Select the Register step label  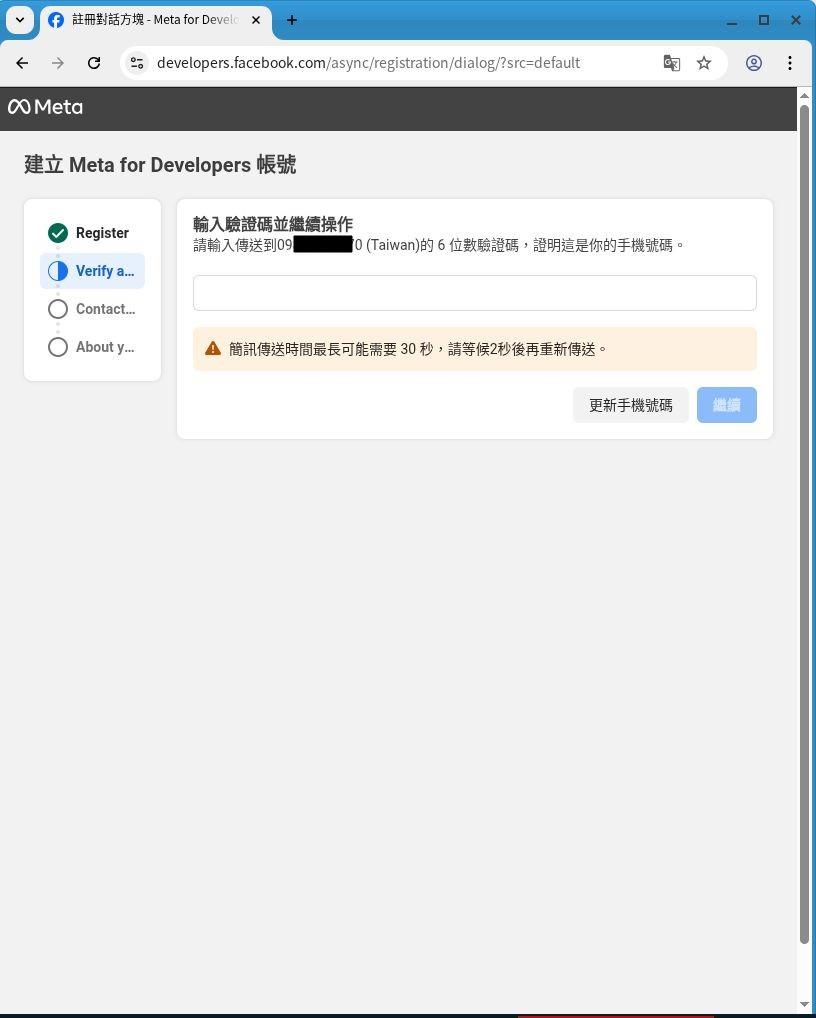103,233
